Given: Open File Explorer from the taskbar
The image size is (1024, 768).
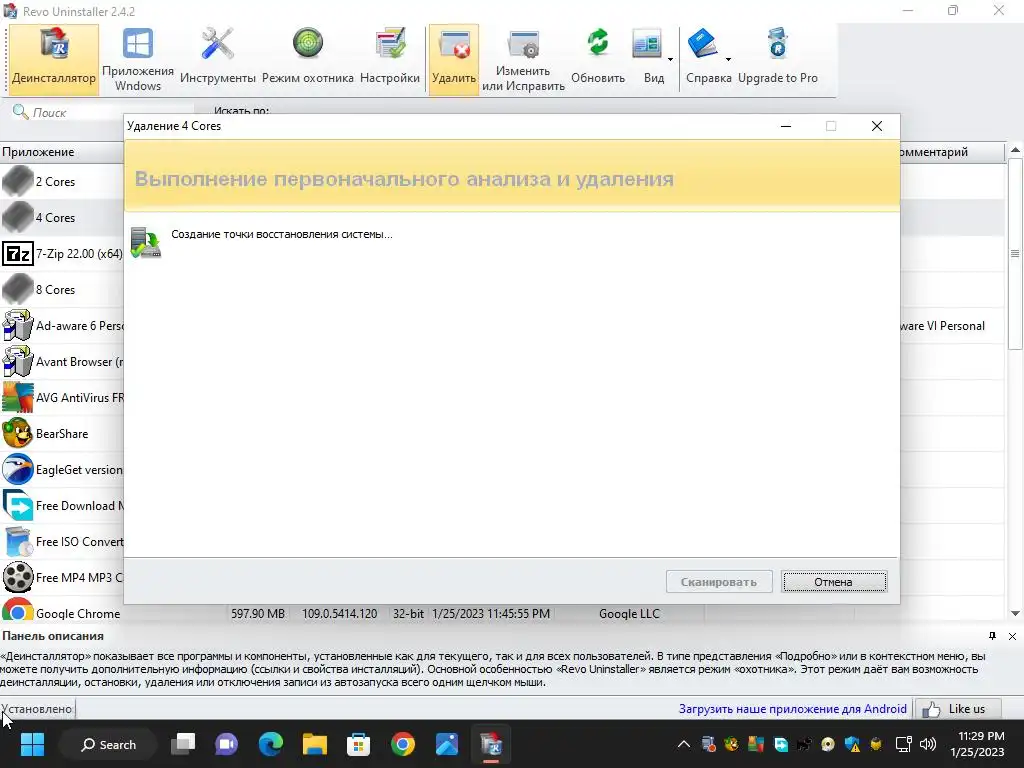Looking at the screenshot, I should [314, 744].
